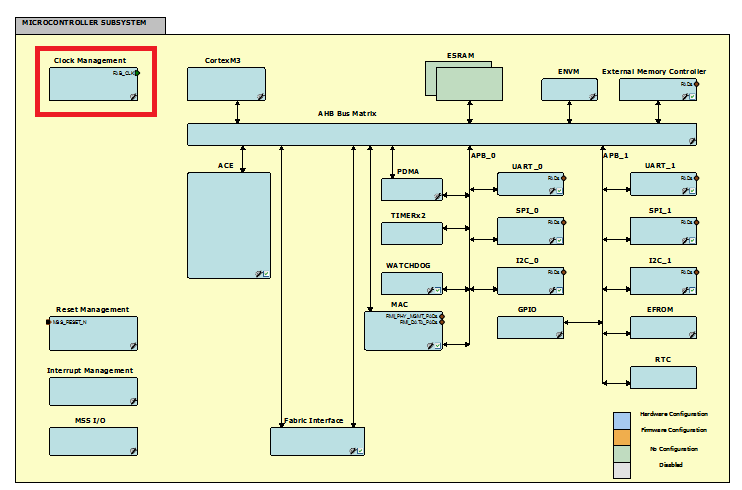Toggle the MAC block enable checkbox
This screenshot has height=490, width=742.
click(437, 345)
